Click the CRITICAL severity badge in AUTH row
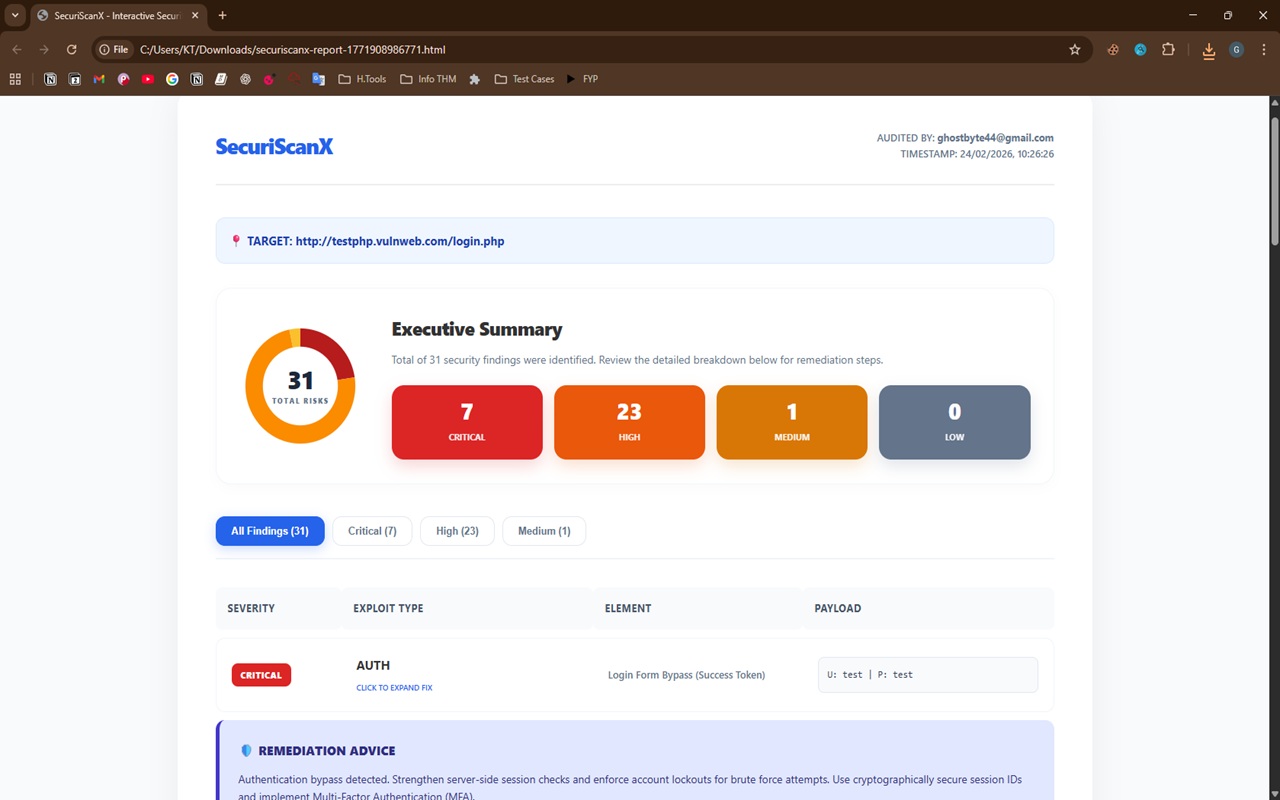The image size is (1280, 800). [x=261, y=675]
